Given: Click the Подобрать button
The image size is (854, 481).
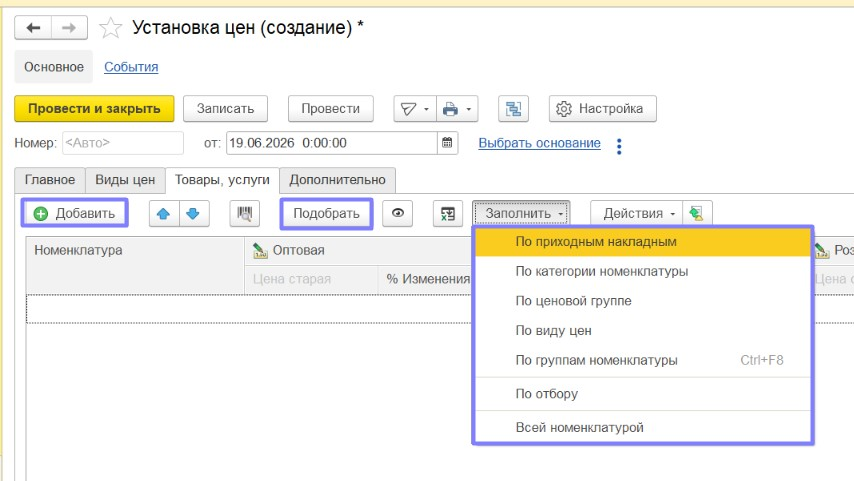Looking at the screenshot, I should [x=326, y=214].
